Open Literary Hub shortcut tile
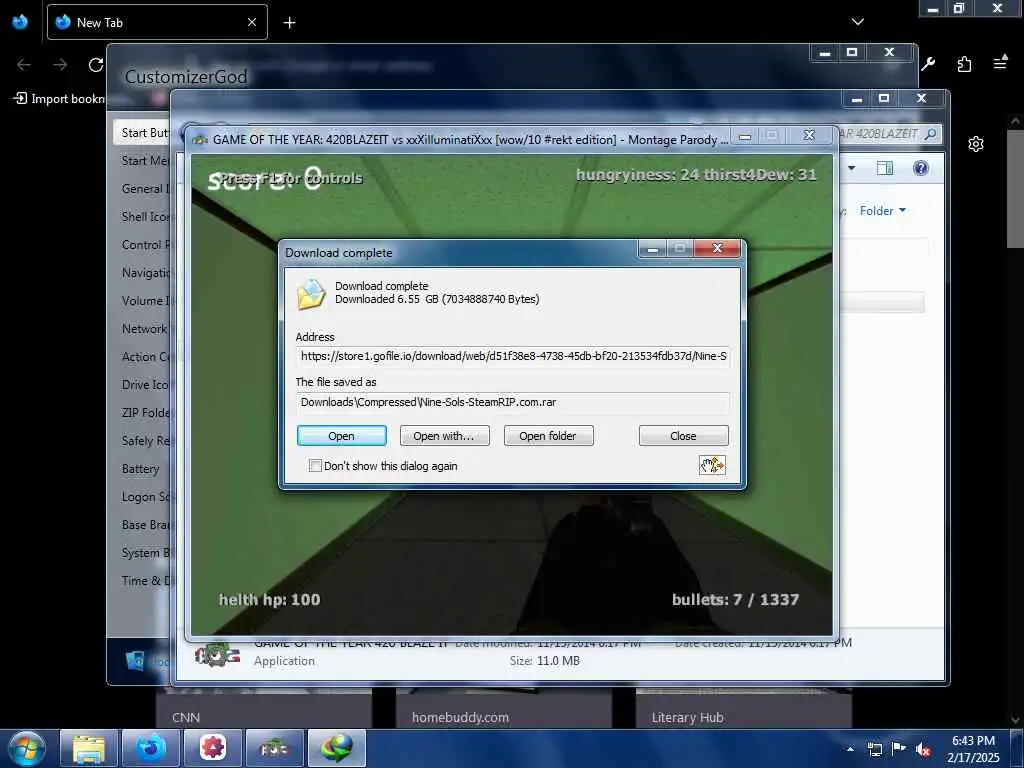Viewport: 1024px width, 768px height. click(x=743, y=709)
